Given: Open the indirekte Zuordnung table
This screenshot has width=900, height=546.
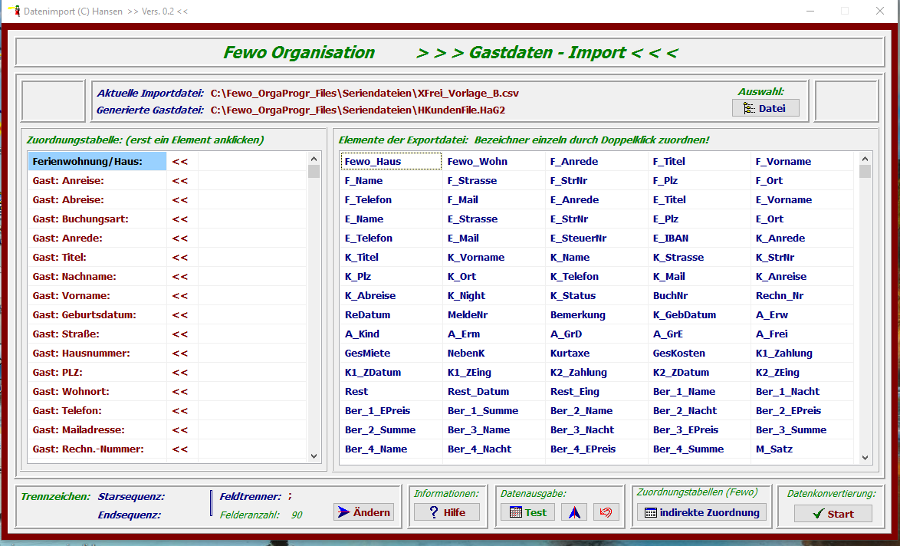Looking at the screenshot, I should tap(702, 512).
